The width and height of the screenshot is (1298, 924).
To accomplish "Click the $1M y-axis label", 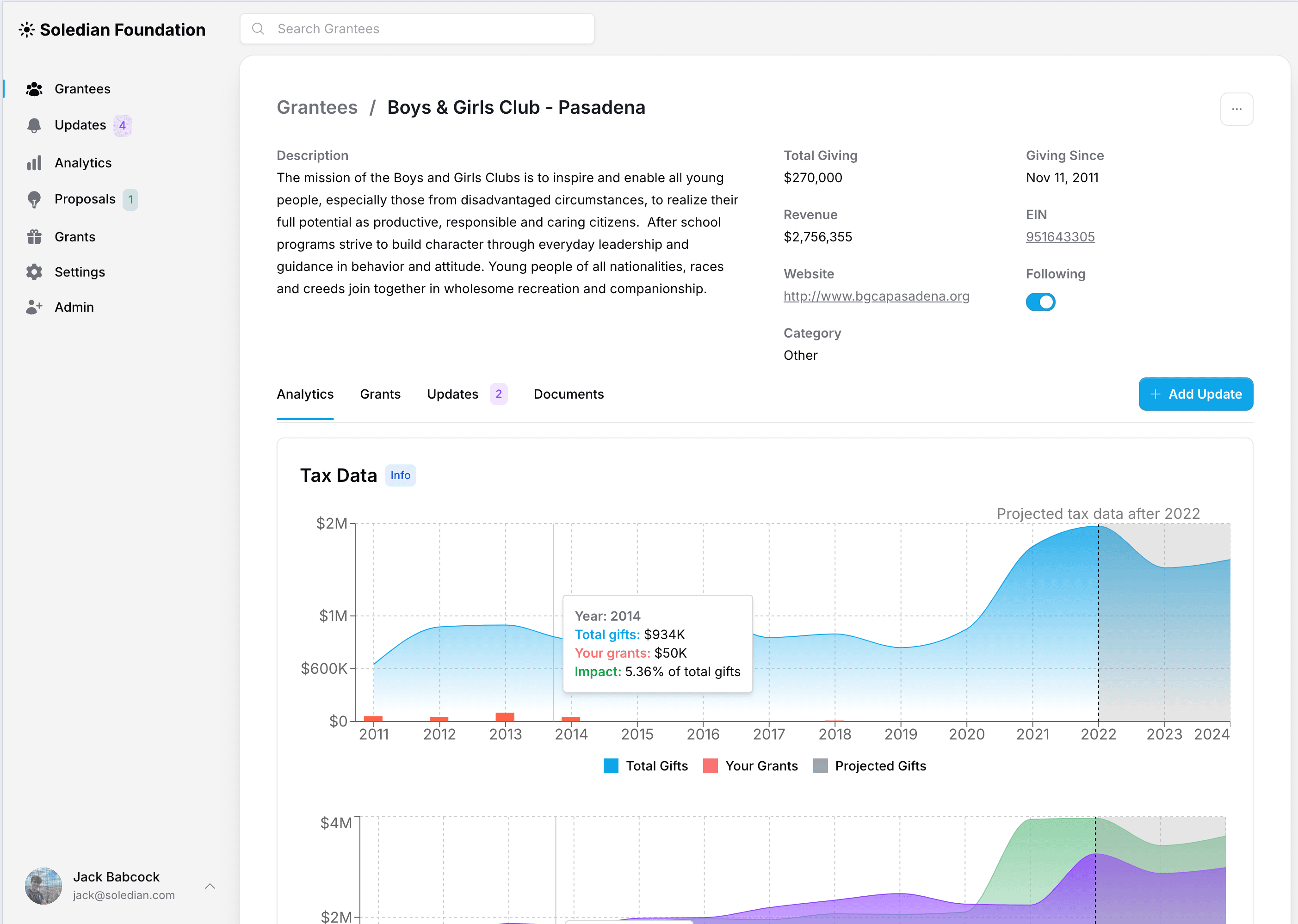I will [x=333, y=616].
